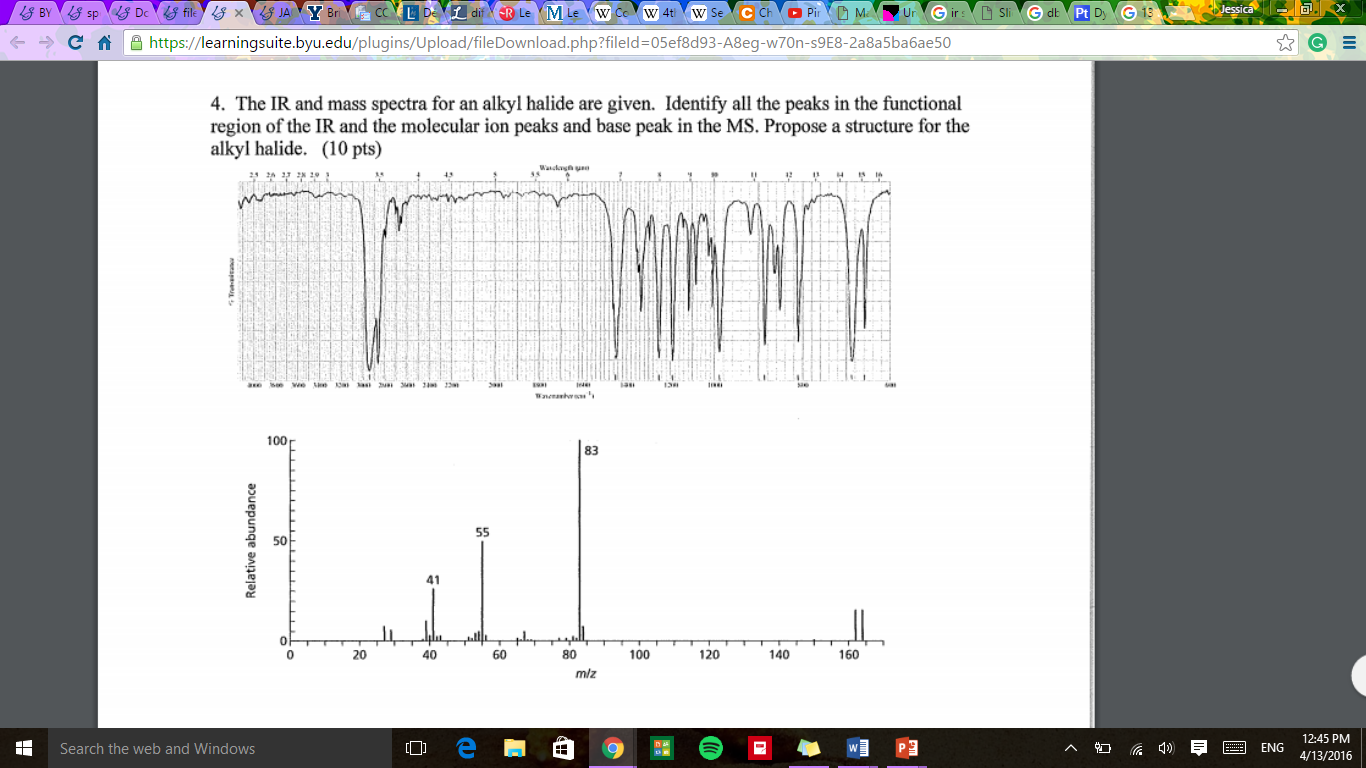Open the red app taskbar icon
This screenshot has height=768, width=1366.
[759, 748]
